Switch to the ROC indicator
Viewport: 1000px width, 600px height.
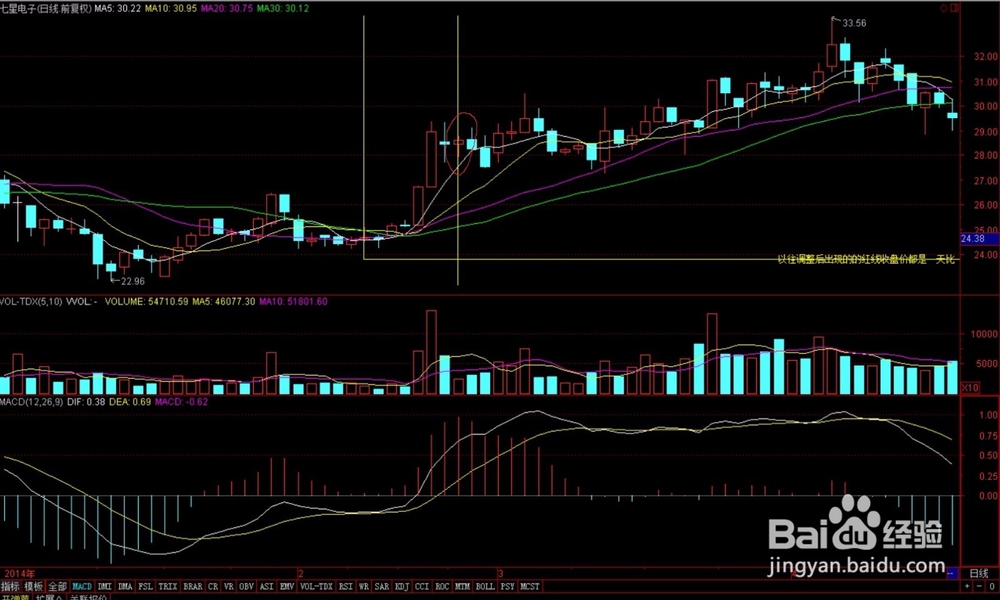(x=442, y=587)
